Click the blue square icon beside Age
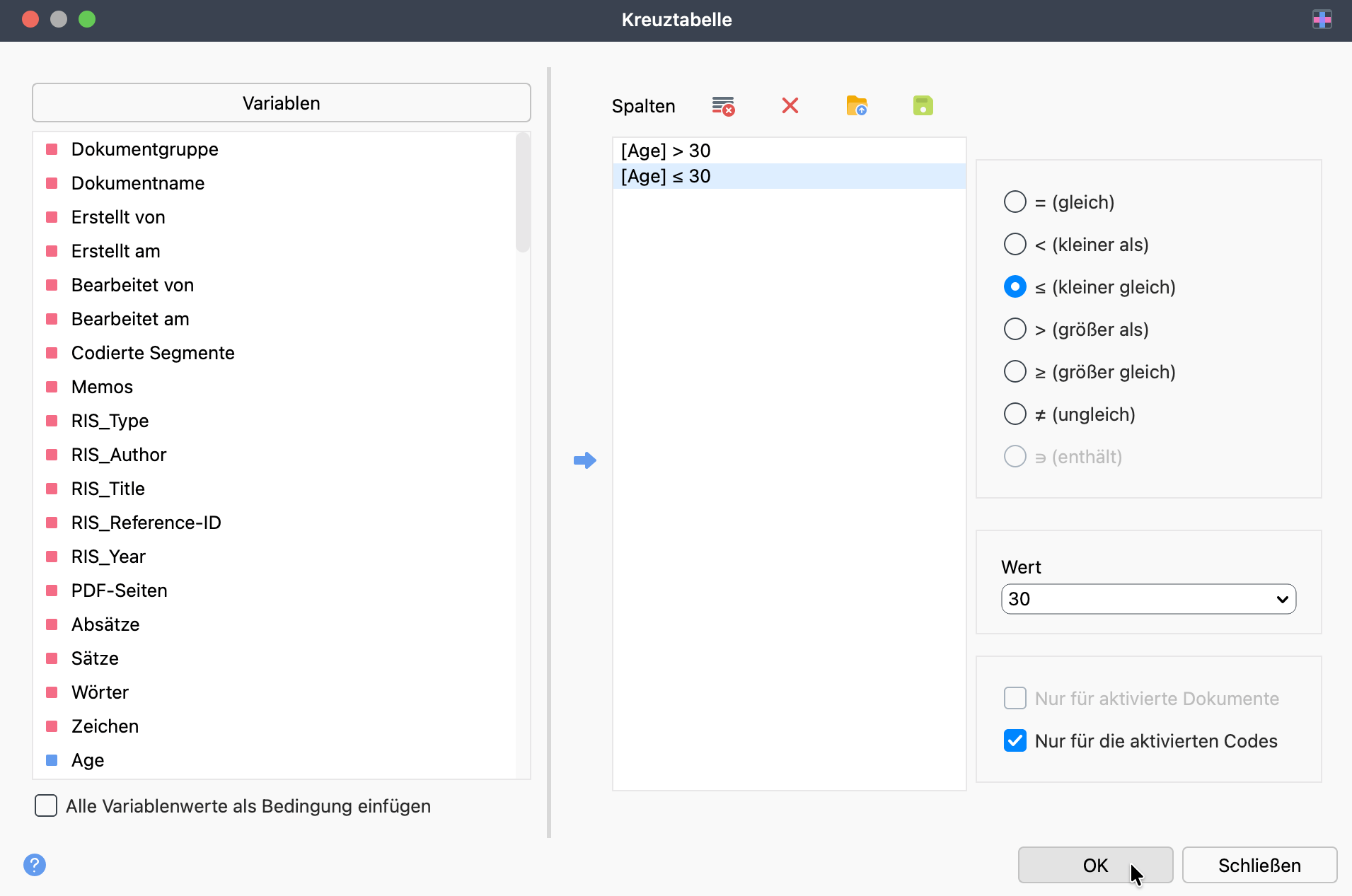 coord(52,760)
